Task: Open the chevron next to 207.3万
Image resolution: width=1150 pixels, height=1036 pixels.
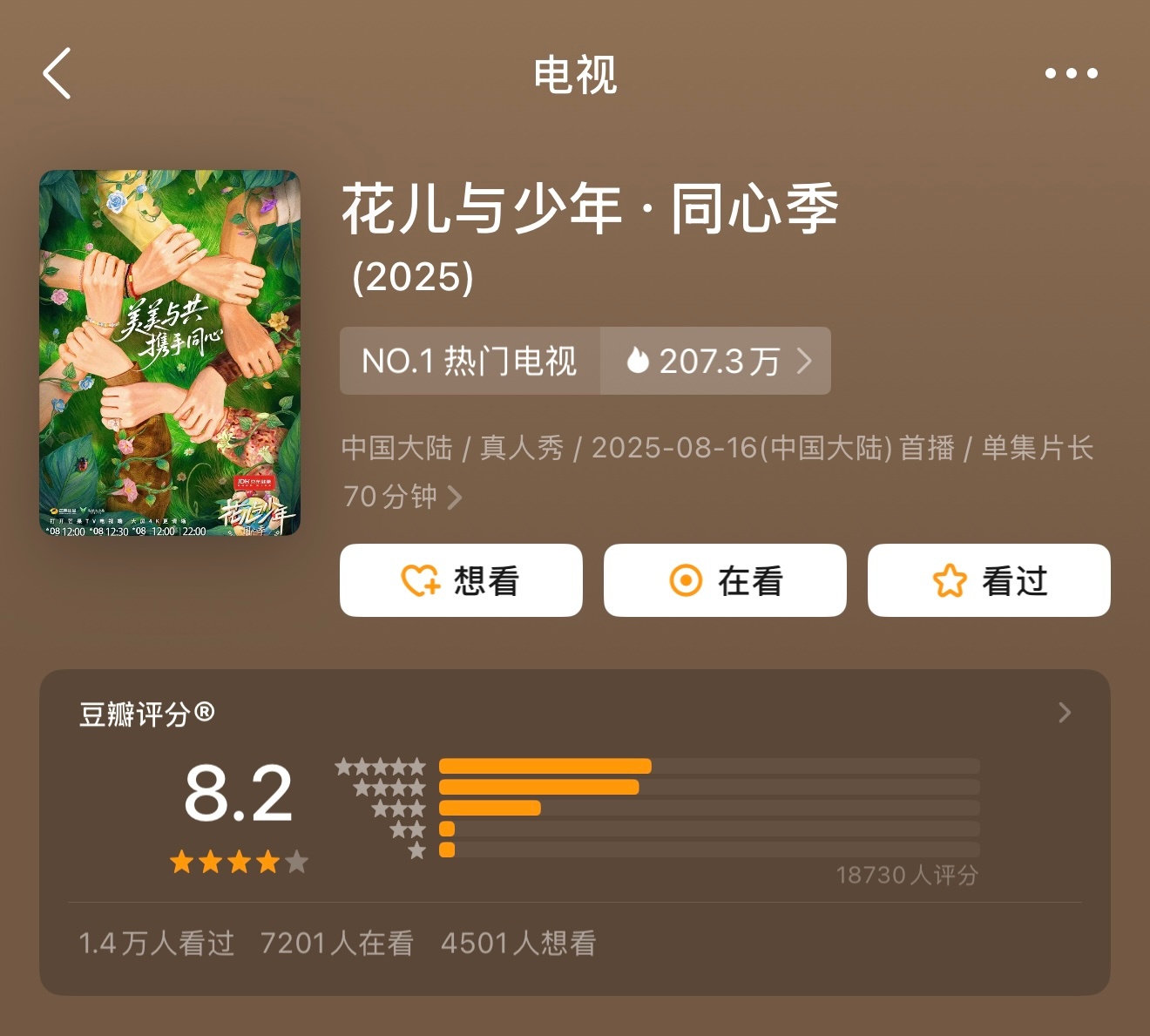Action: coord(804,361)
